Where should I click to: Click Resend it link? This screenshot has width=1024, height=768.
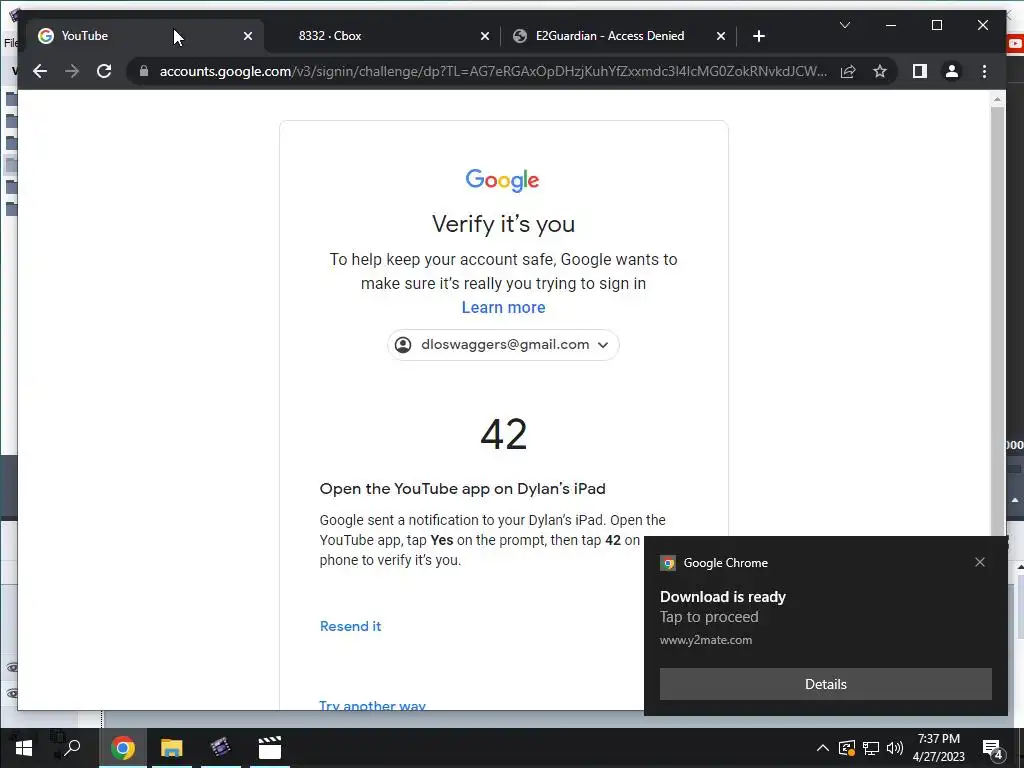pyautogui.click(x=351, y=626)
